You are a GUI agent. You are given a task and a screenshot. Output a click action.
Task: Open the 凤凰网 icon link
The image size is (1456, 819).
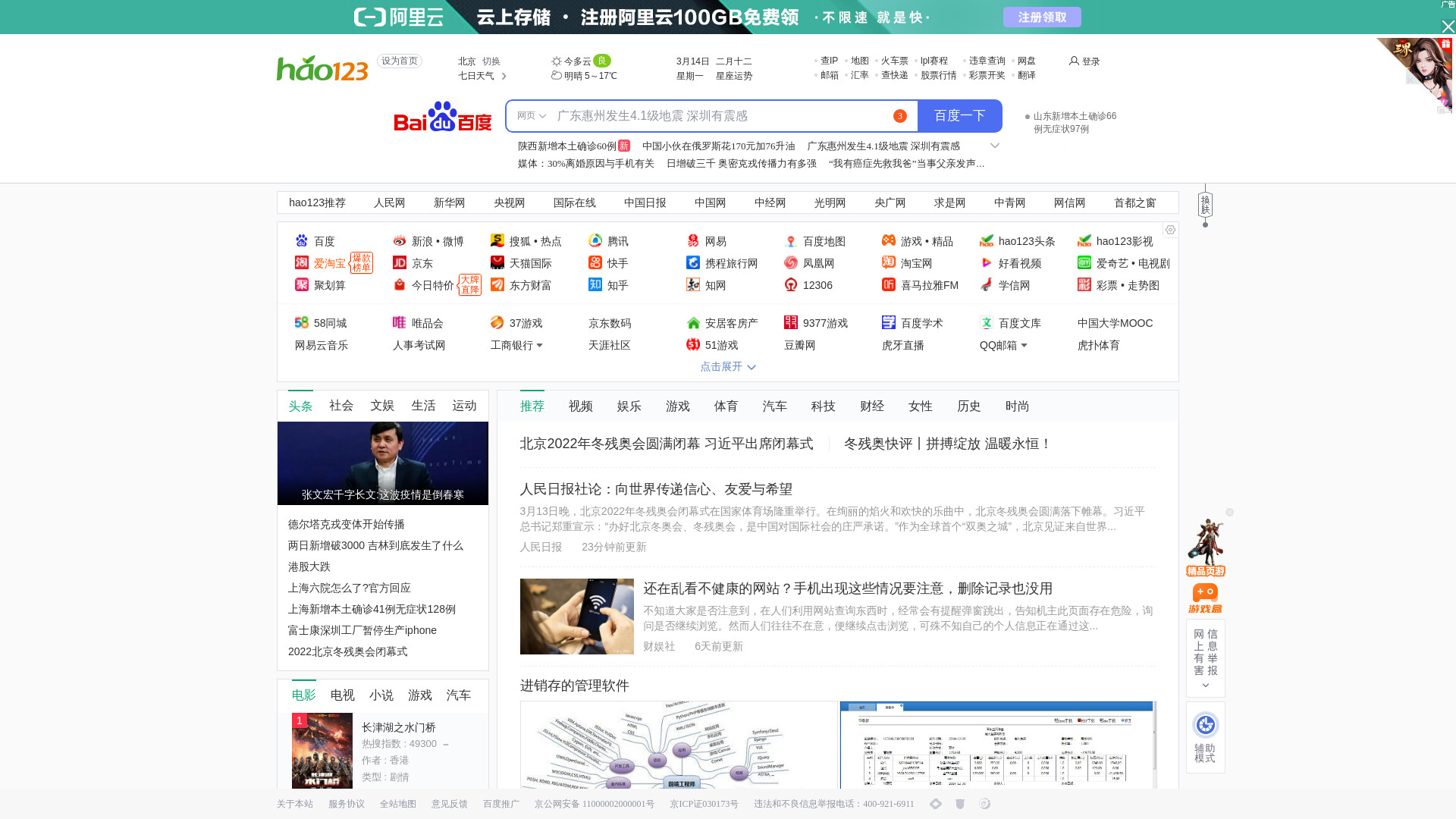(x=791, y=262)
